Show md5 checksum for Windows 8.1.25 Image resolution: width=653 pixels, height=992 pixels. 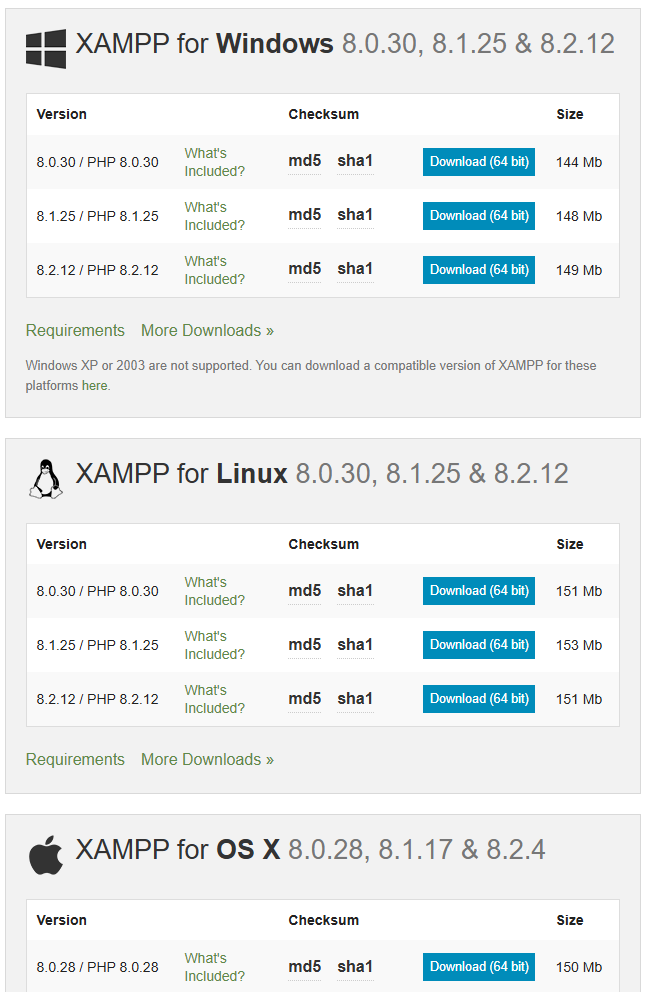click(304, 215)
